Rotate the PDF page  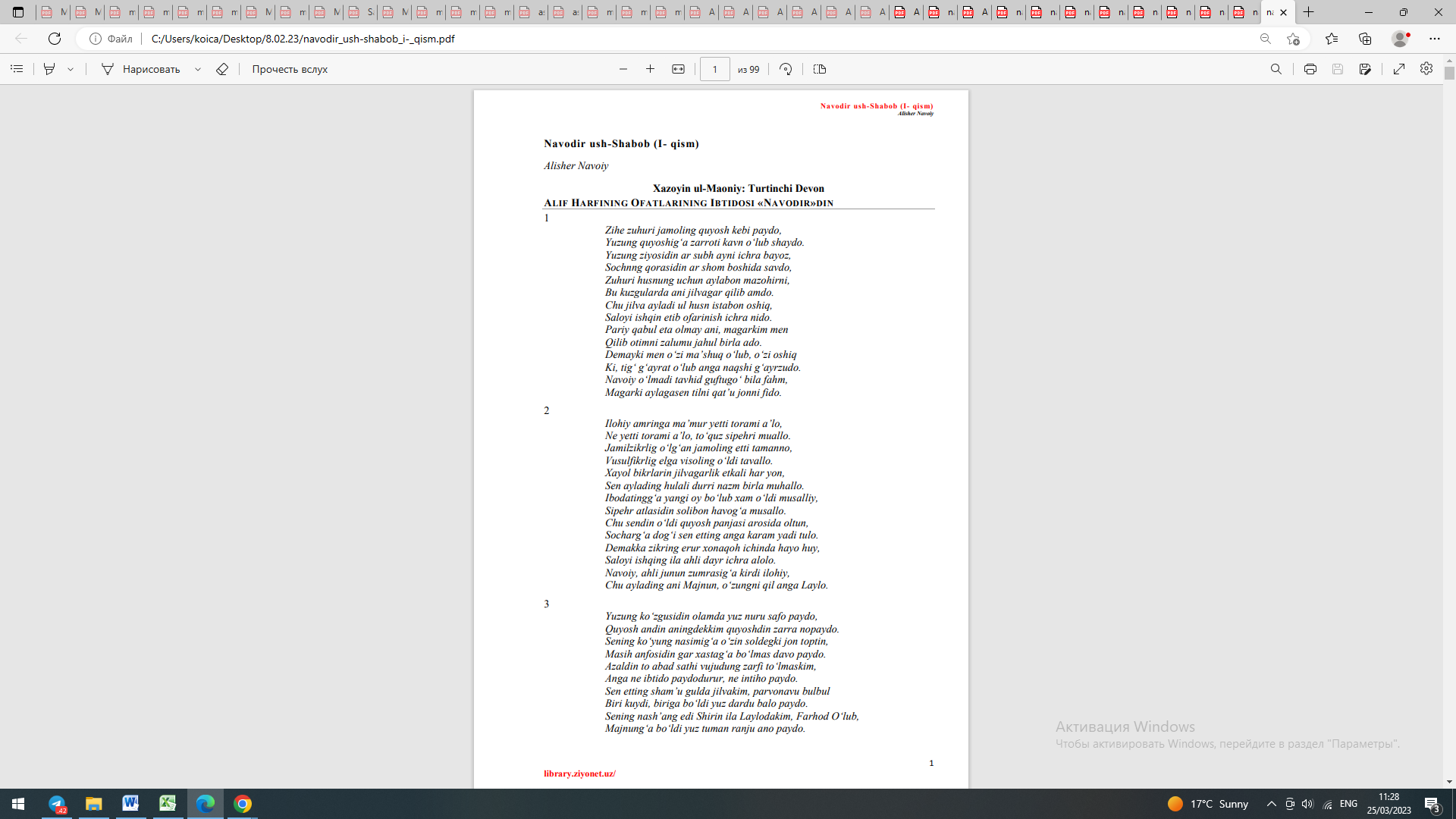click(786, 69)
